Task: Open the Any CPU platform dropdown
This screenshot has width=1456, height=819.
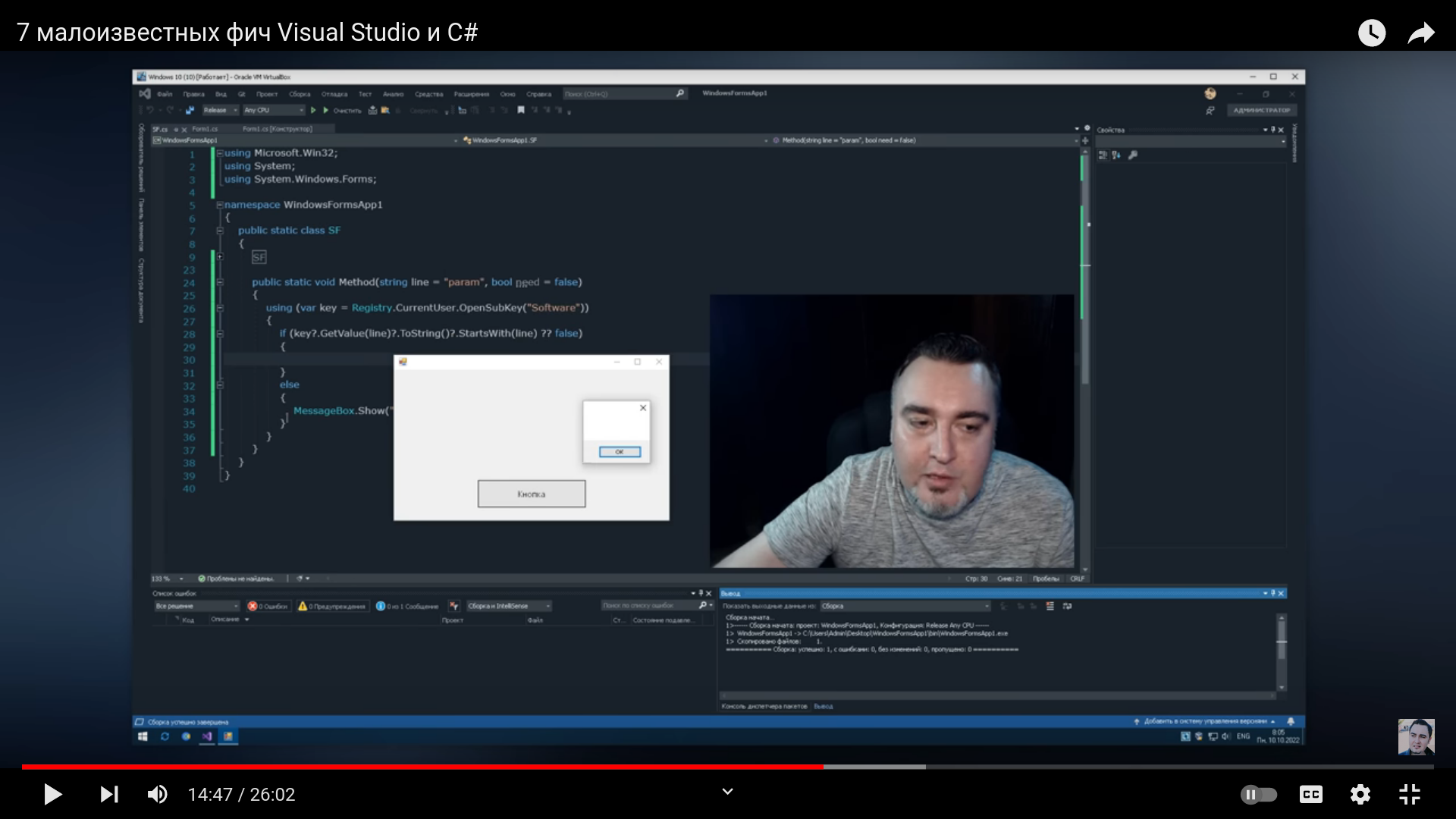Action: point(273,110)
